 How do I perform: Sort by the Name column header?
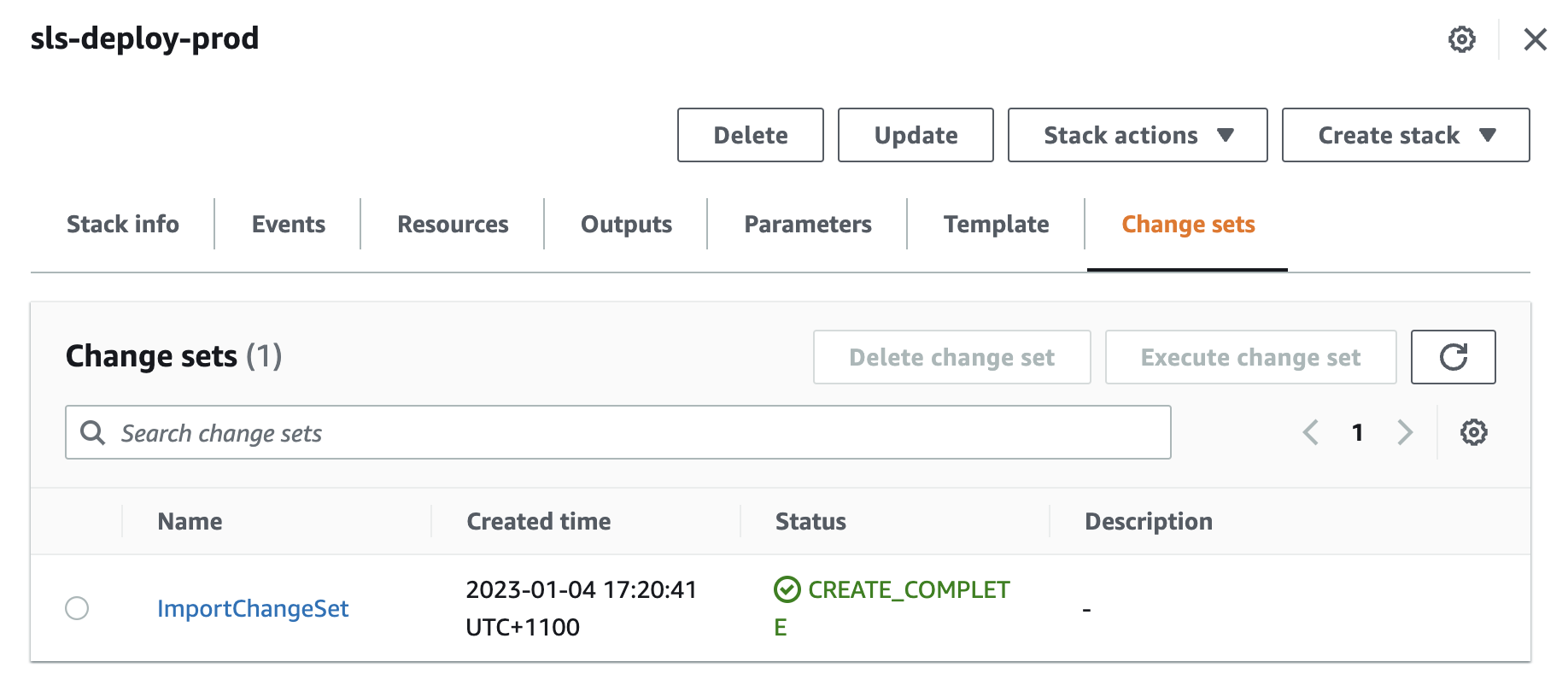tap(190, 521)
